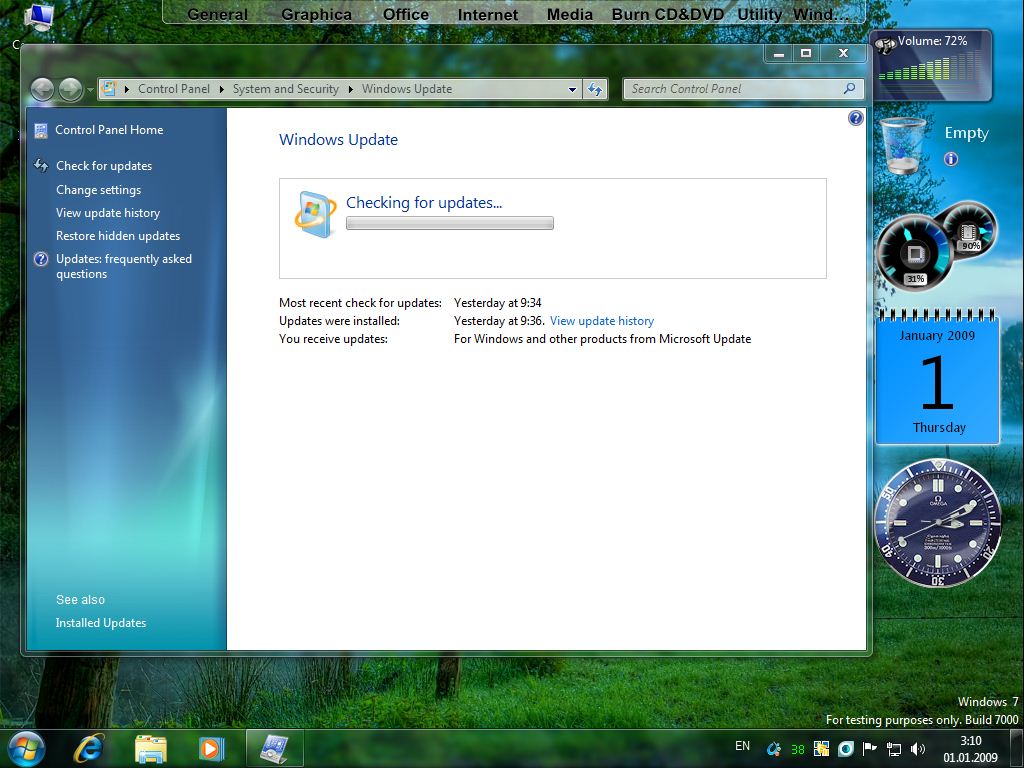Click Check for updates in sidebar
Screen dimensions: 1024x768
pyautogui.click(x=104, y=166)
